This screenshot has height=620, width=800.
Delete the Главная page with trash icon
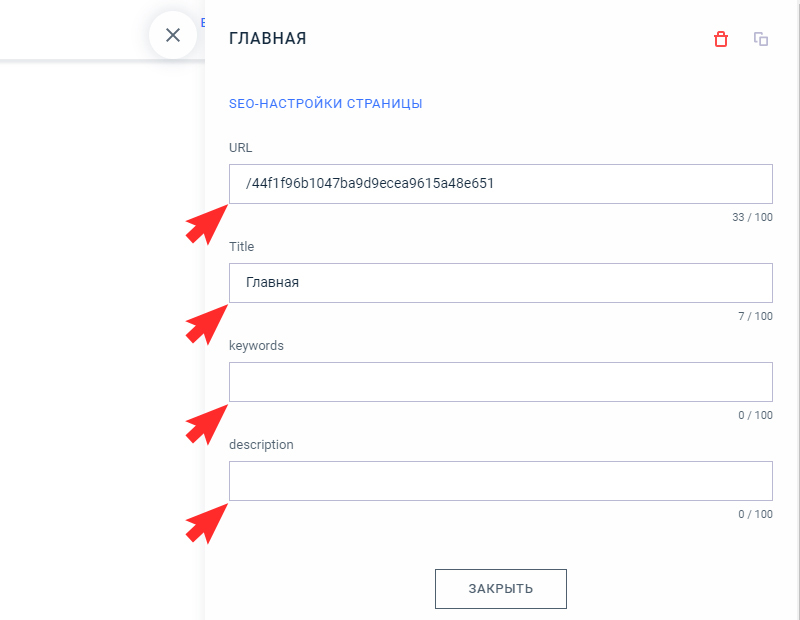[720, 39]
